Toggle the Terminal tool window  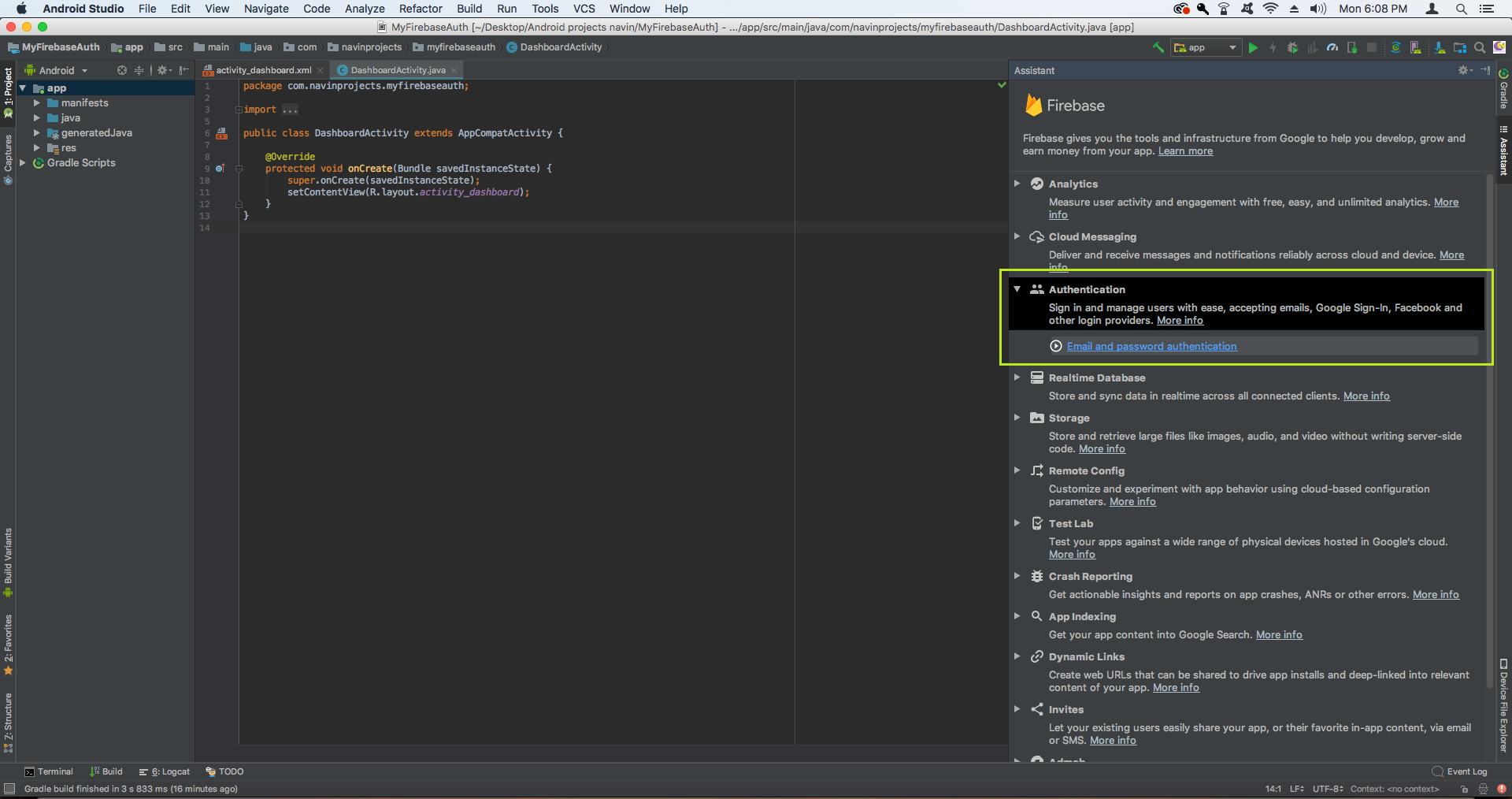pyautogui.click(x=49, y=771)
